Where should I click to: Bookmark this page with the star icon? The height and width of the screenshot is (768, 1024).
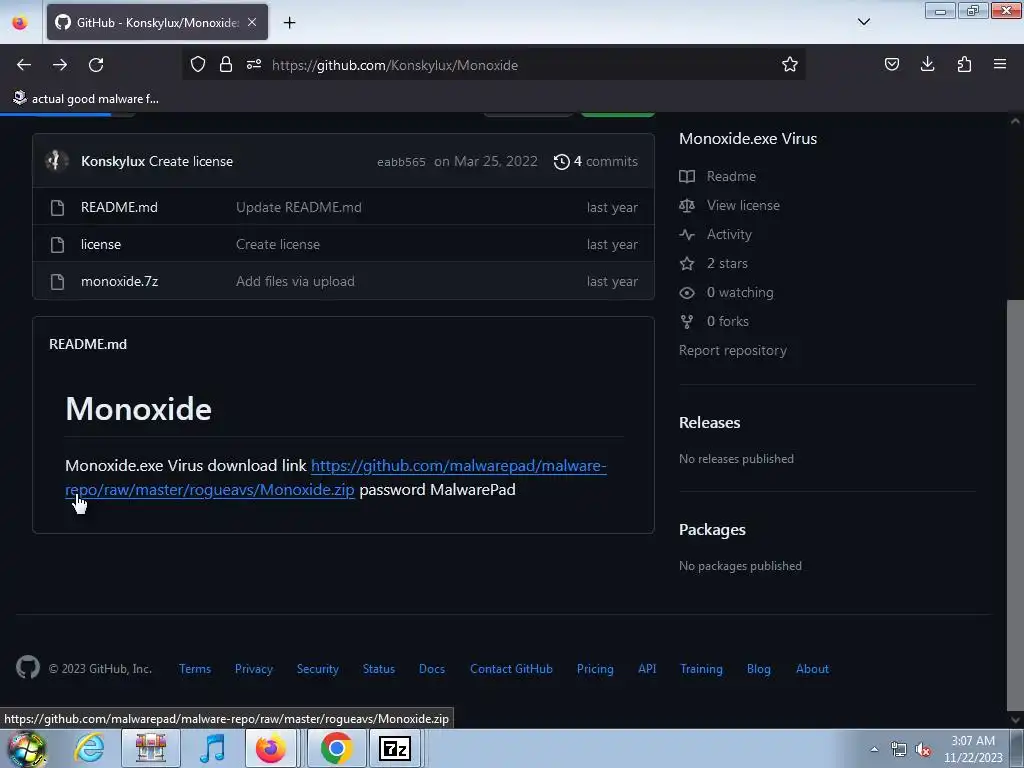pyautogui.click(x=790, y=64)
